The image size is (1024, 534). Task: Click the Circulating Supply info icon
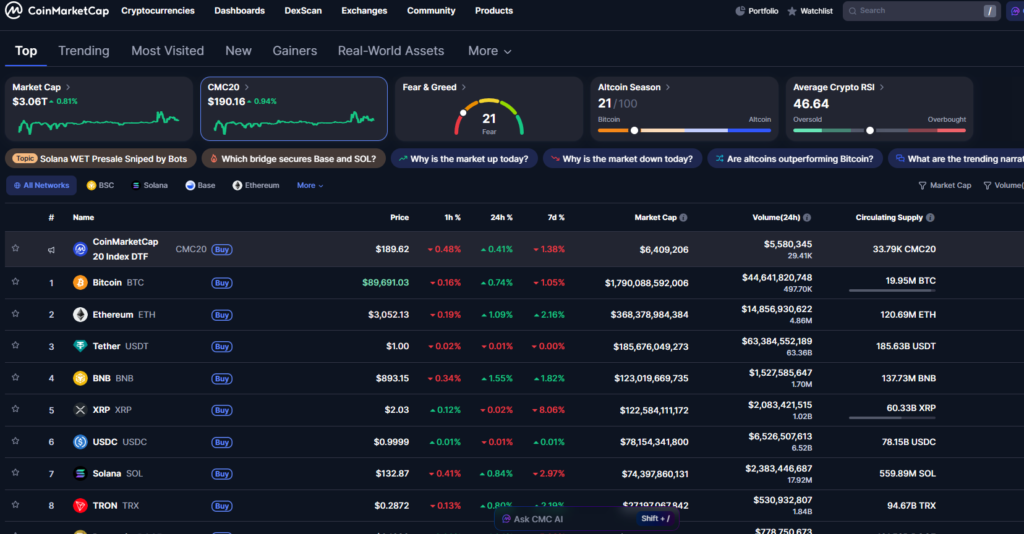point(930,218)
